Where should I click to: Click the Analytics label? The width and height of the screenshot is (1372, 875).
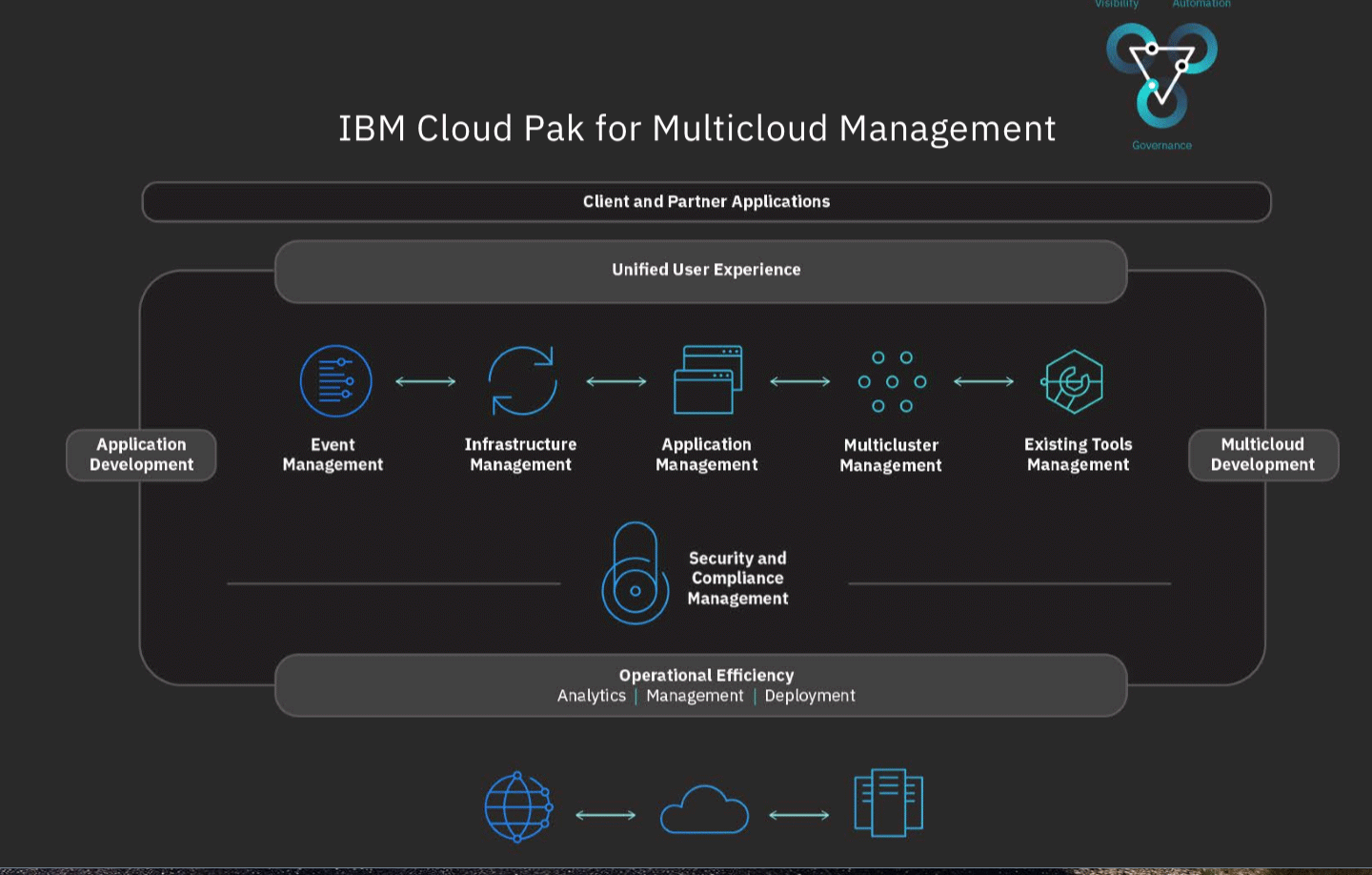tap(592, 696)
